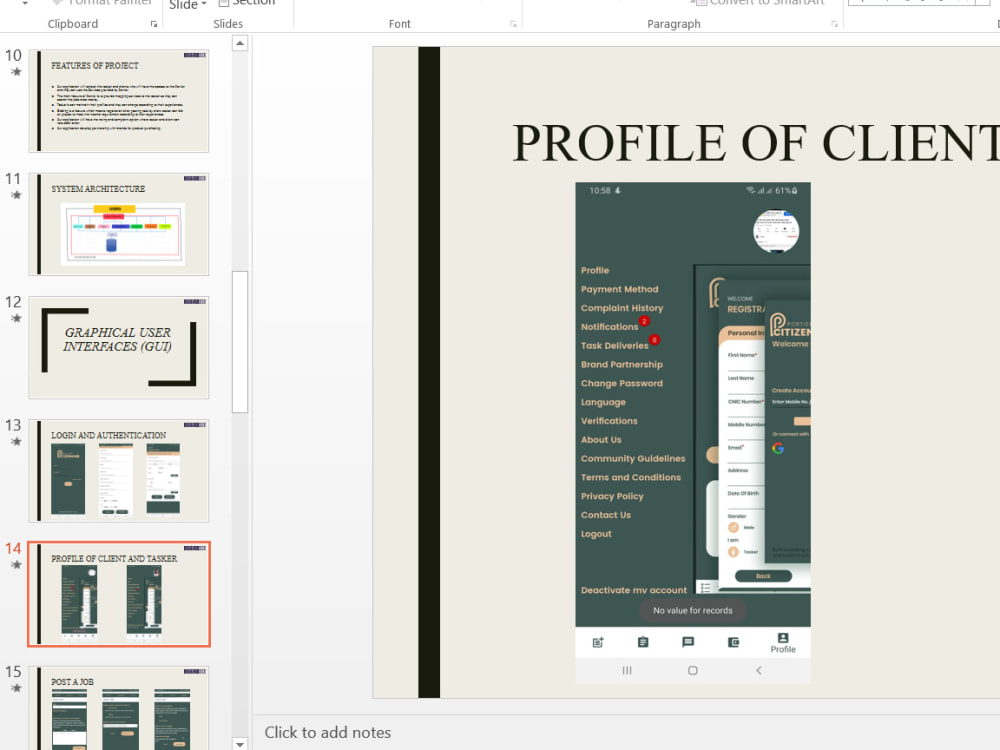Select slide 13 Login and Authentication thumbnail
The image size is (1000, 750).
119,471
